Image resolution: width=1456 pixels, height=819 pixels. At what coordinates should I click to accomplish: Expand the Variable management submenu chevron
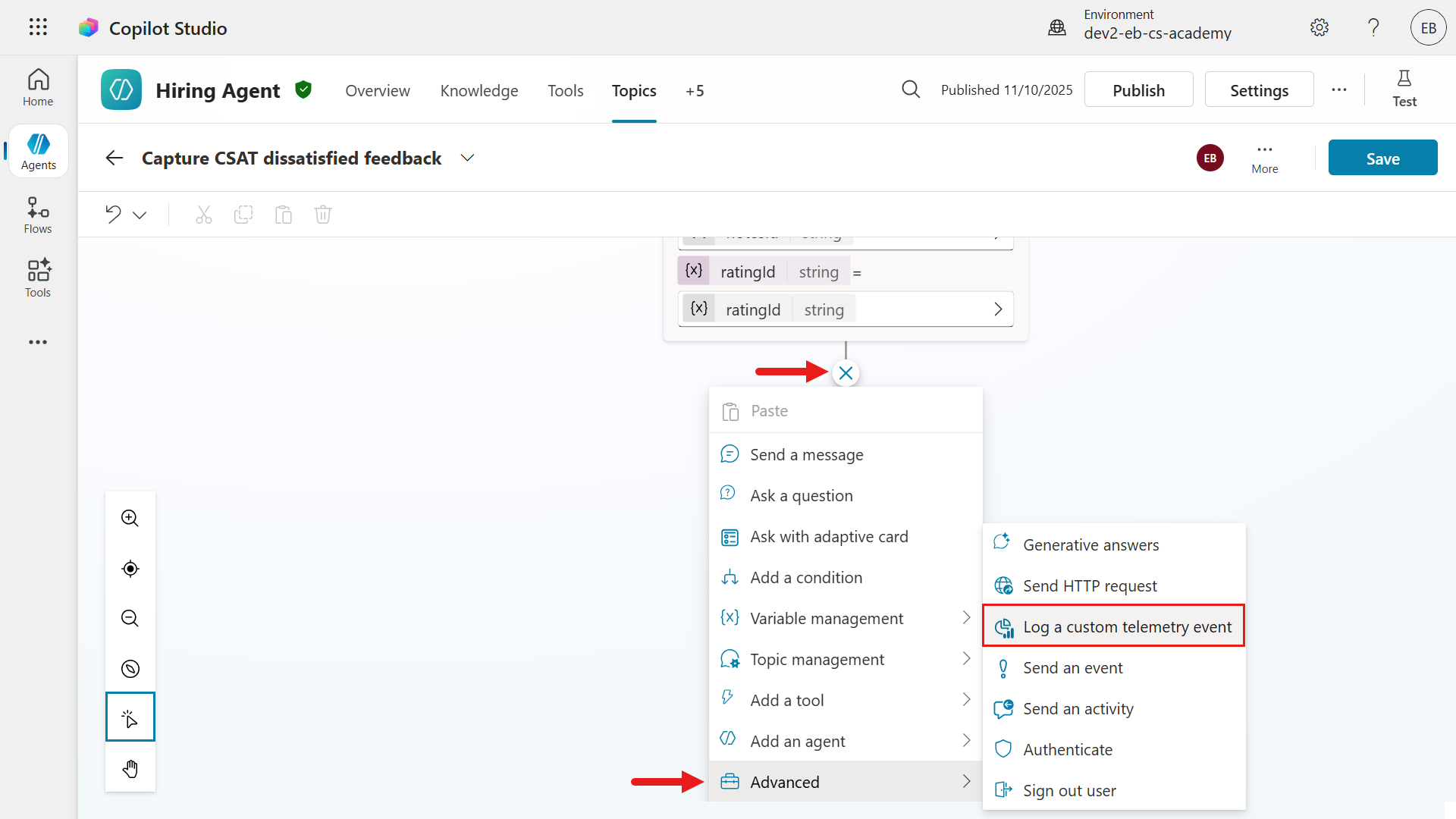point(965,617)
